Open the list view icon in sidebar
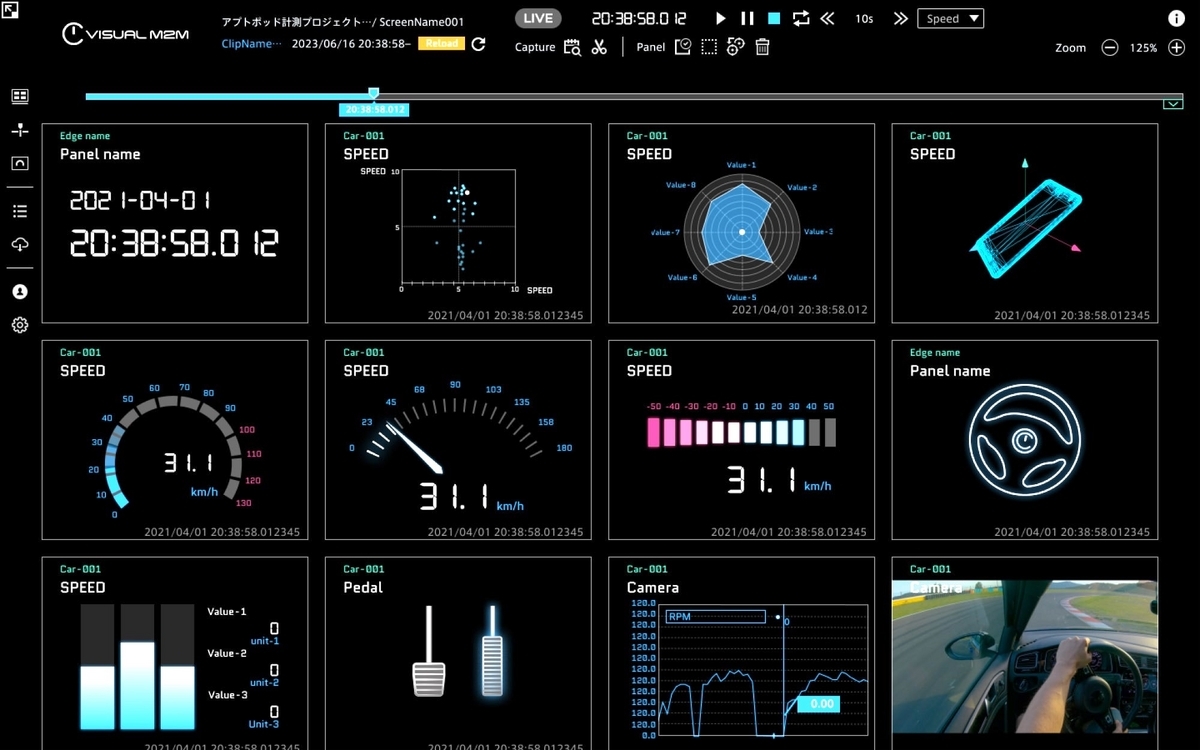The width and height of the screenshot is (1200, 750). 20,211
